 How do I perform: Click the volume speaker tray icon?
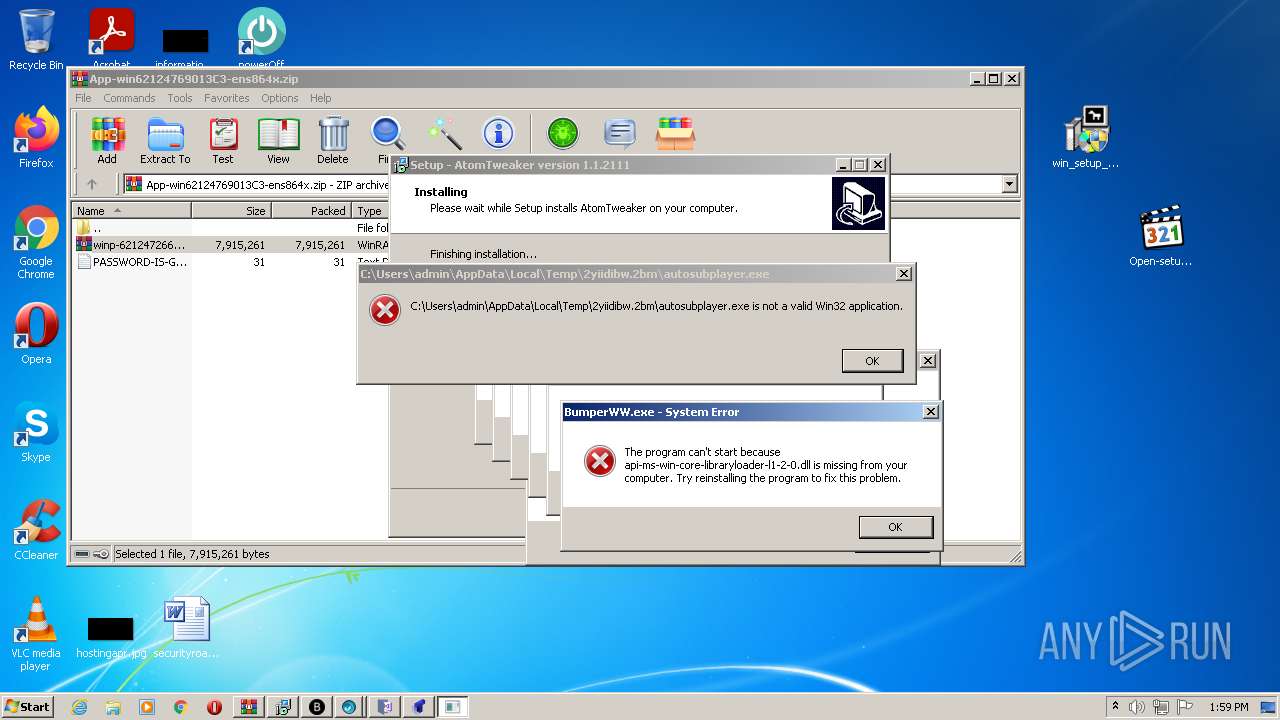[1137, 706]
